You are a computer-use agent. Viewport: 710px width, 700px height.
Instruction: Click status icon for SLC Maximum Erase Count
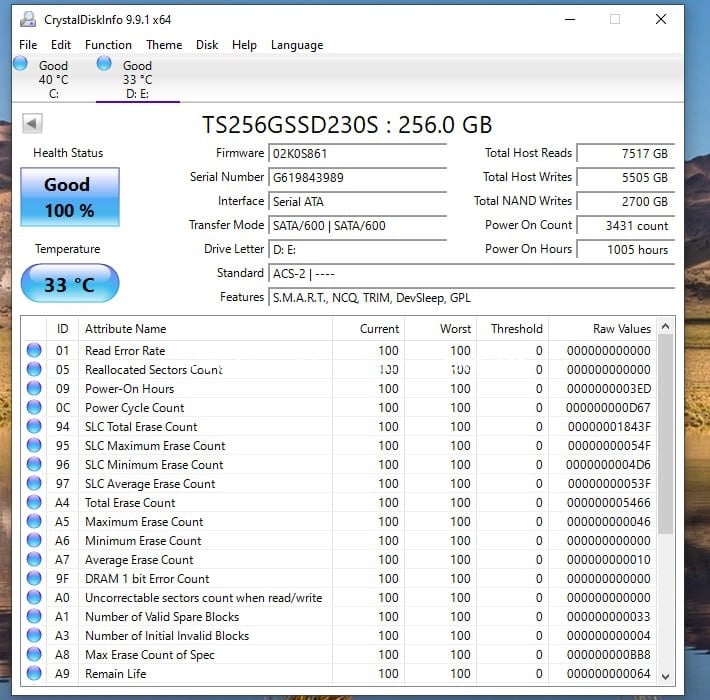pyautogui.click(x=34, y=445)
